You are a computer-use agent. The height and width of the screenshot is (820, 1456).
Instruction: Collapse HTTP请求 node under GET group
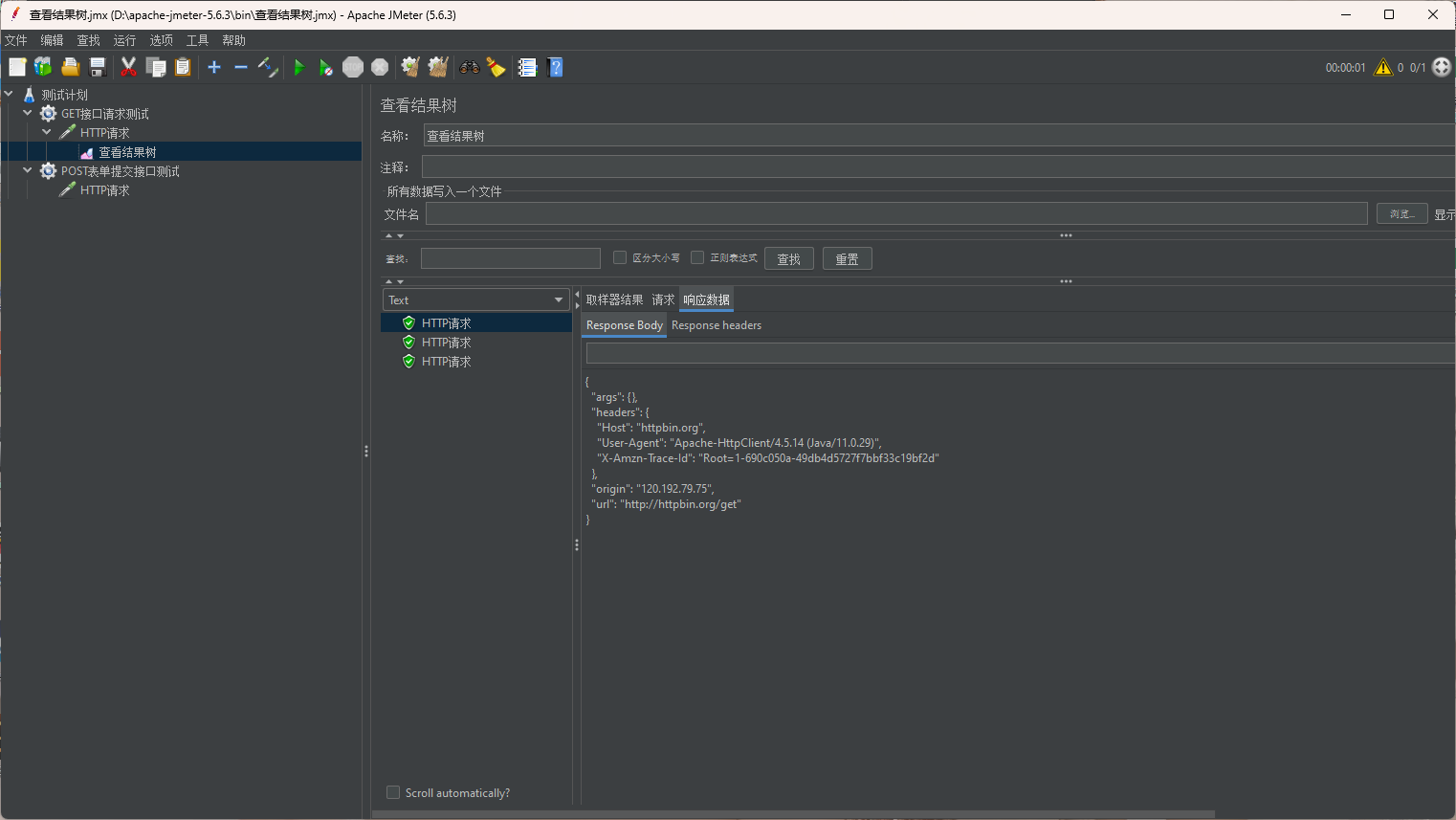coord(47,132)
